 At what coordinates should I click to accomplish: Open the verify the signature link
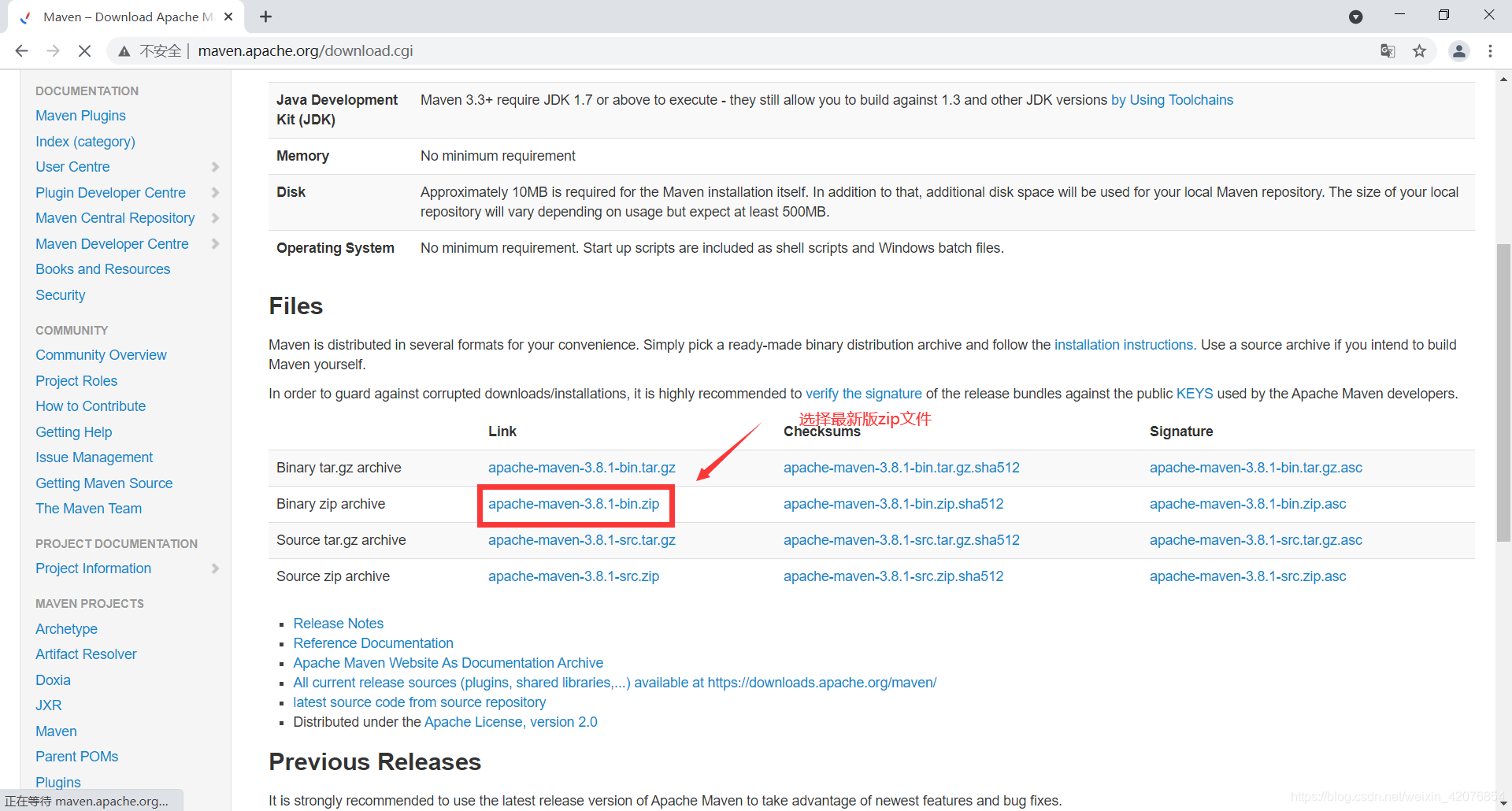click(x=863, y=394)
